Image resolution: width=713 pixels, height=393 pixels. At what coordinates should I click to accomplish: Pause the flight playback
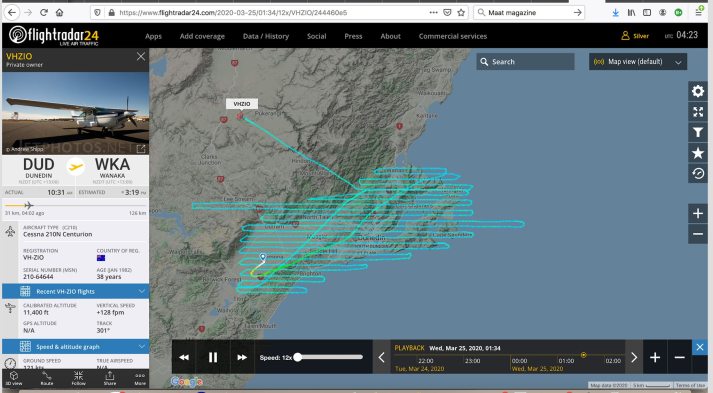(x=212, y=358)
